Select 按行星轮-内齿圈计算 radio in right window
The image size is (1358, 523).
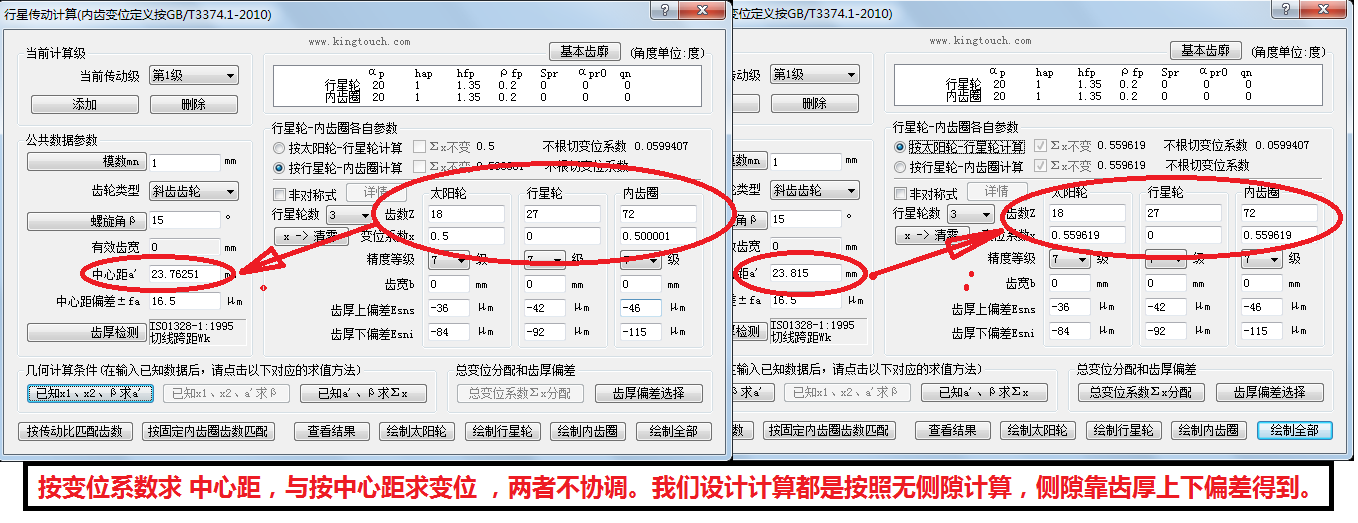[902, 166]
